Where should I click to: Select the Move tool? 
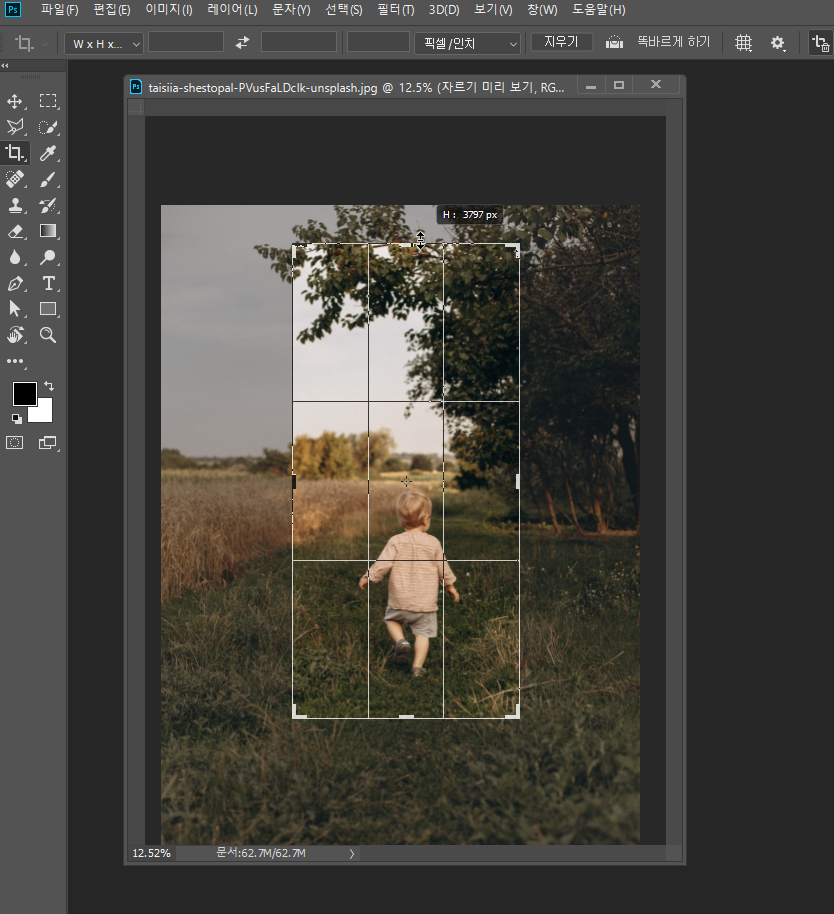click(15, 101)
